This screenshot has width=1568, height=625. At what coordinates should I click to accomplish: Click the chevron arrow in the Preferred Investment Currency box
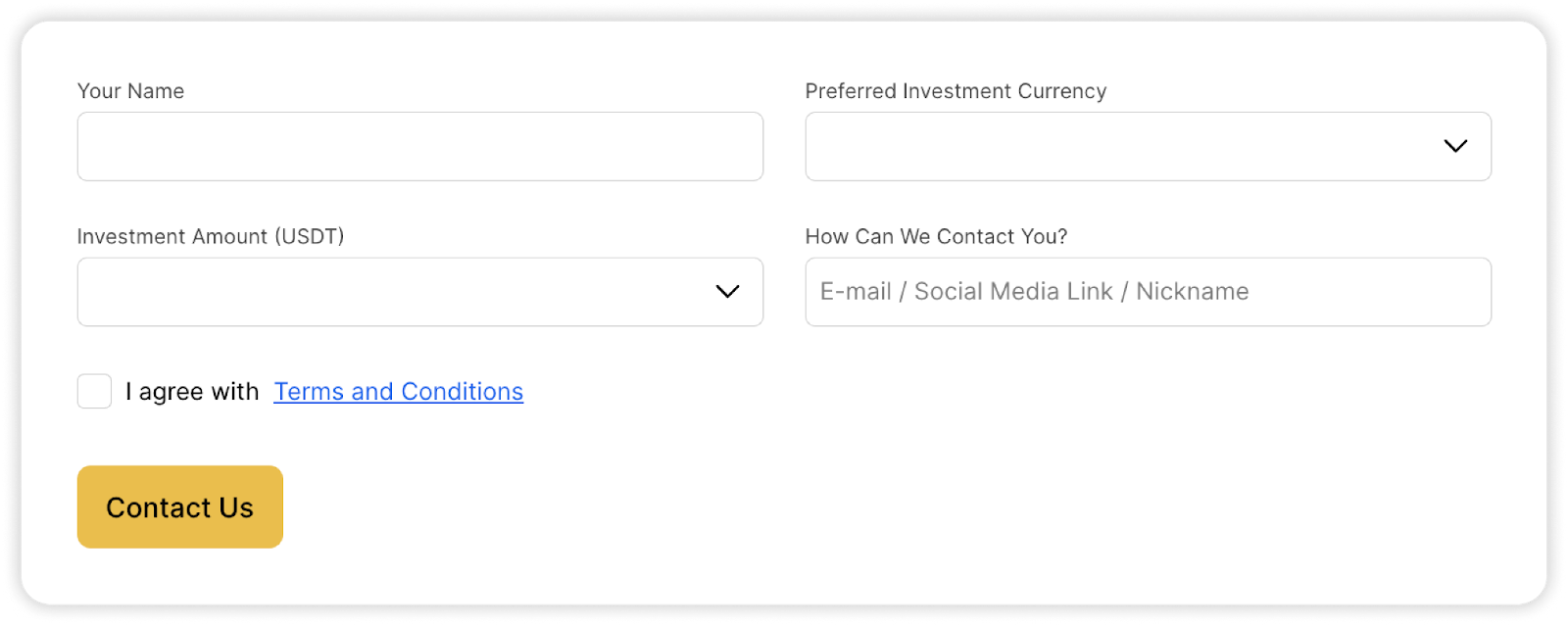pos(1455,146)
